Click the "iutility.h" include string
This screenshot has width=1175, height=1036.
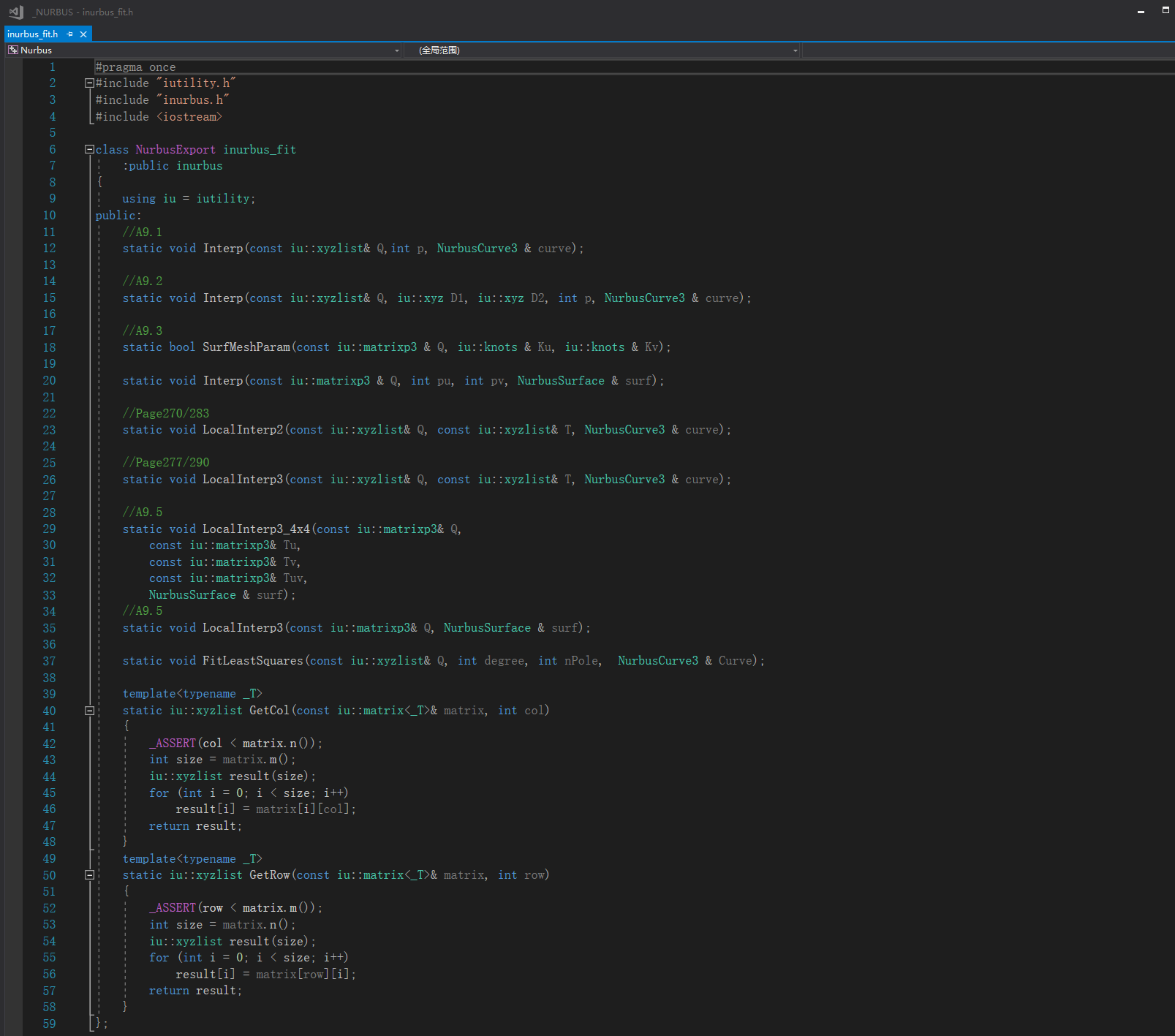coord(196,83)
